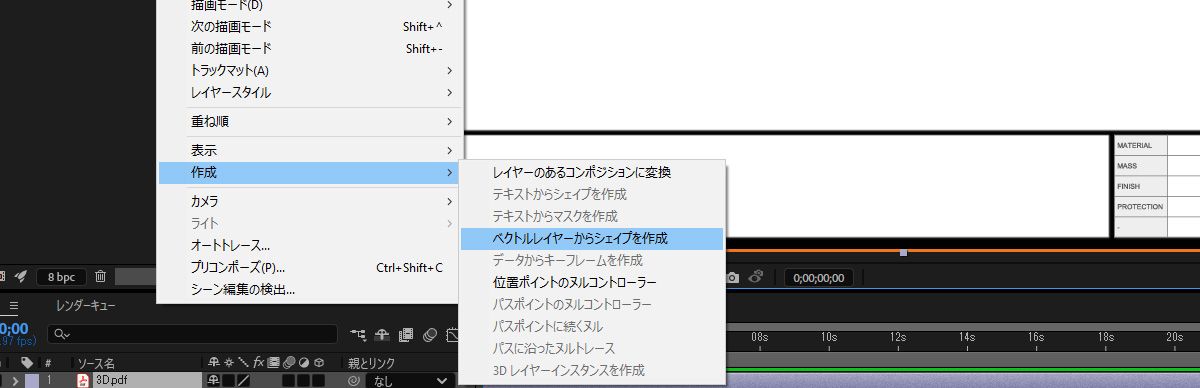
Task: Click the adjustment layer column header icon
Action: click(303, 362)
